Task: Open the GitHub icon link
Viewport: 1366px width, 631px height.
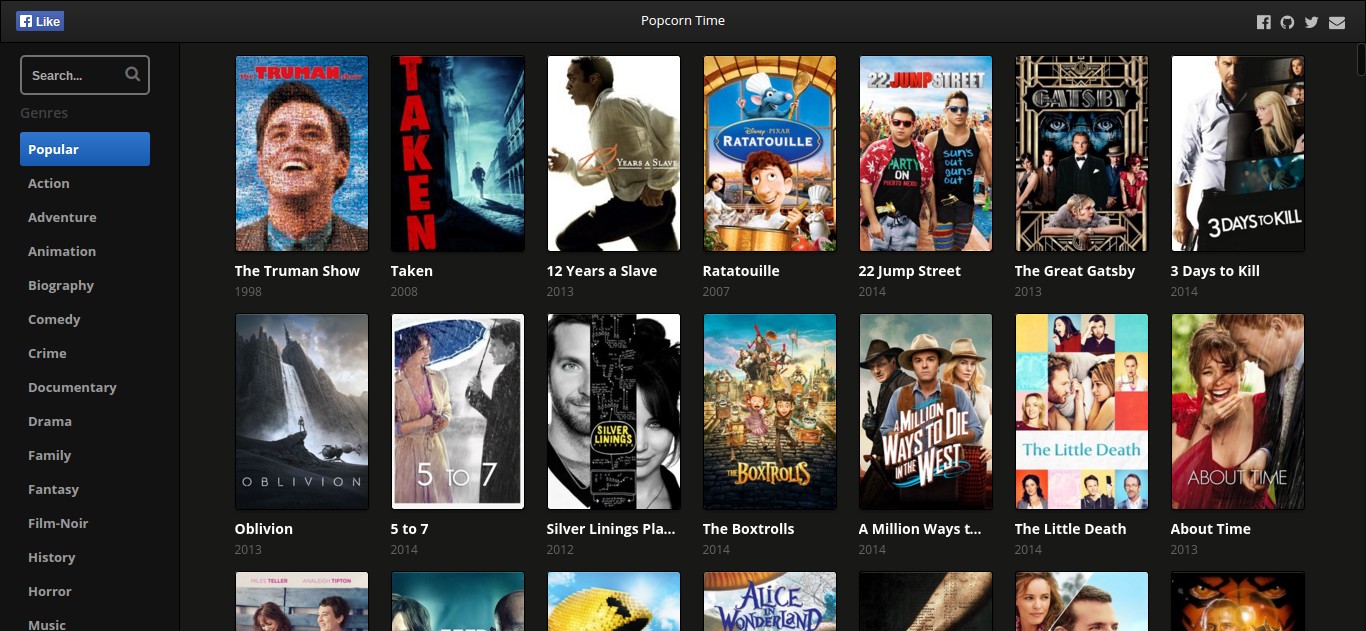Action: [x=1288, y=22]
